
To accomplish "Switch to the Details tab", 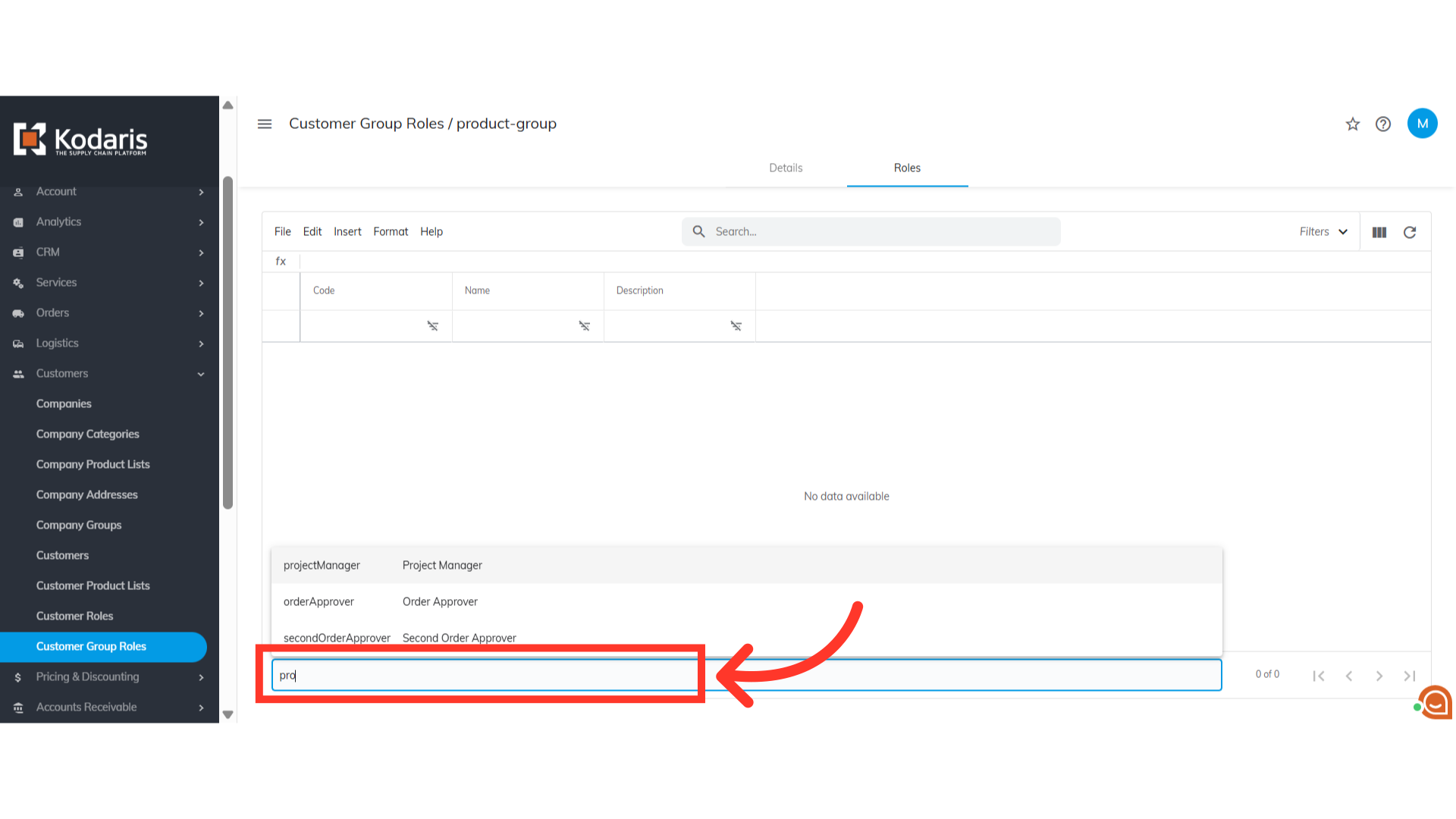I will pyautogui.click(x=786, y=168).
